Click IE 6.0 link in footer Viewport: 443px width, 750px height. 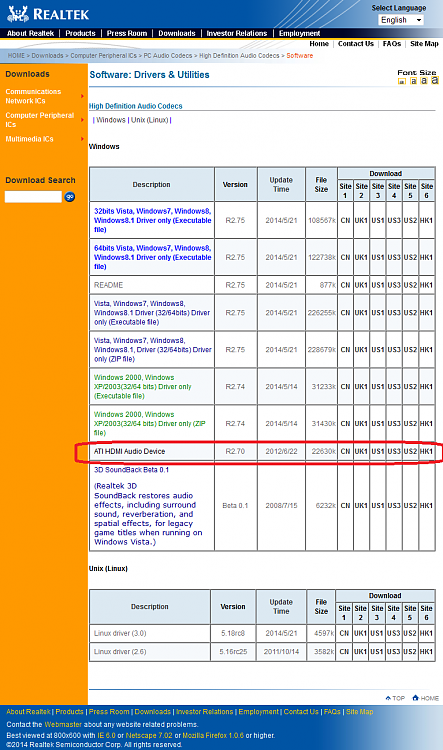point(107,735)
